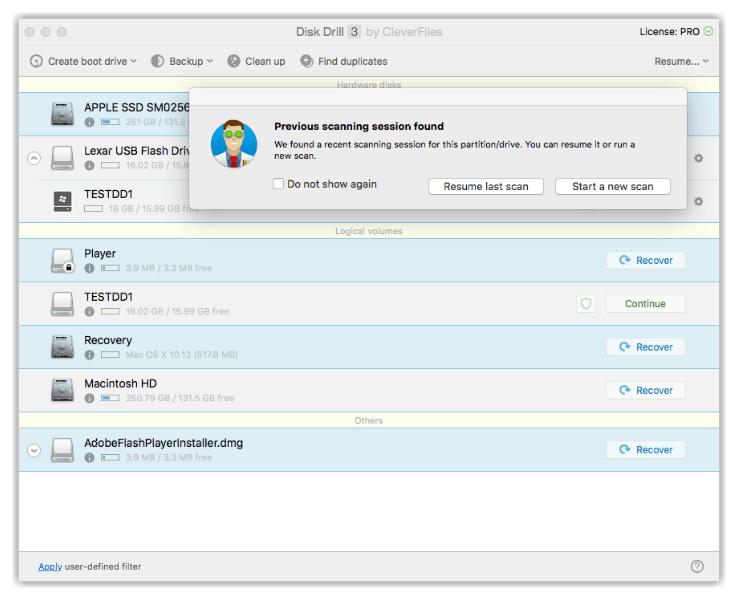Select the AdobeFlashPlayerInstaller.dmg drive icon
This screenshot has height=602, width=740.
(62, 450)
